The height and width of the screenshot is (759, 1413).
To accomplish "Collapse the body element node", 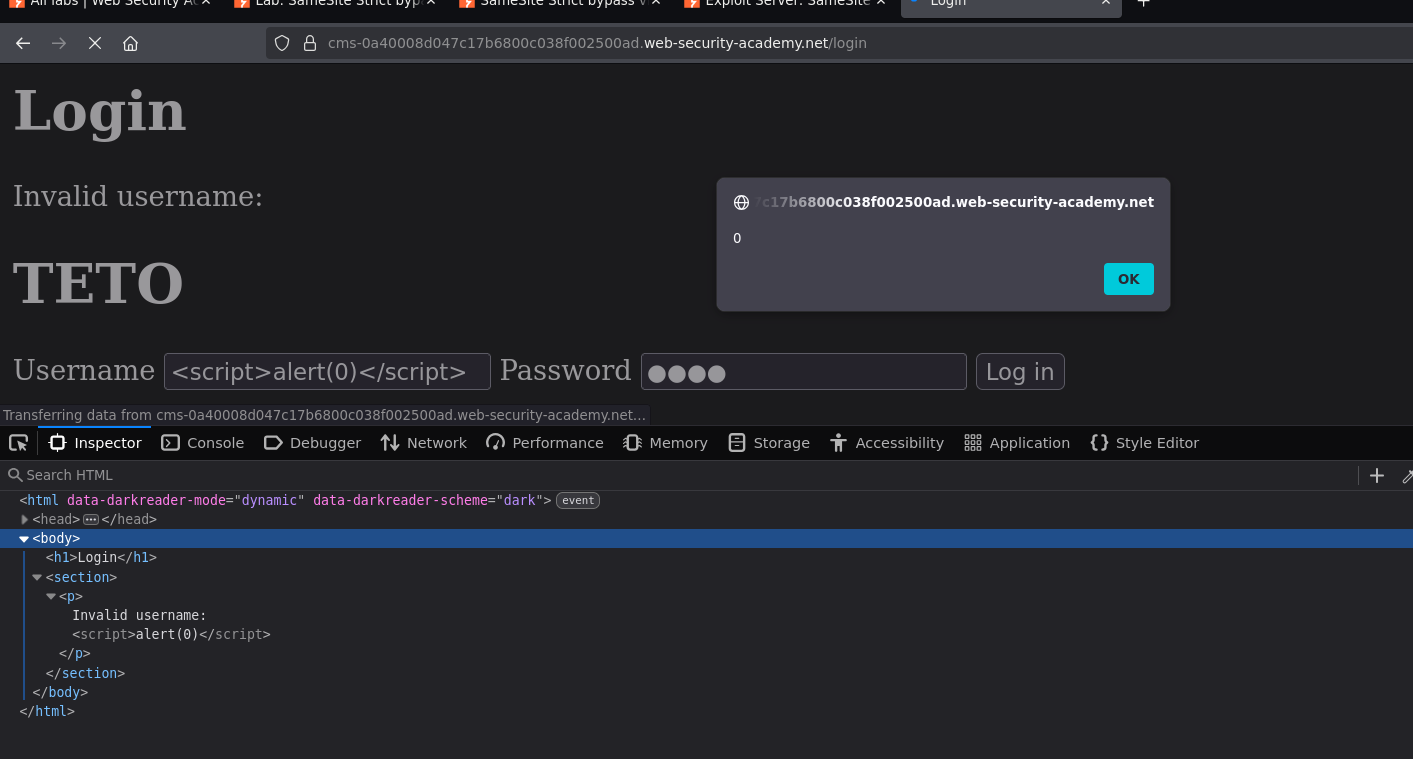I will 25,539.
